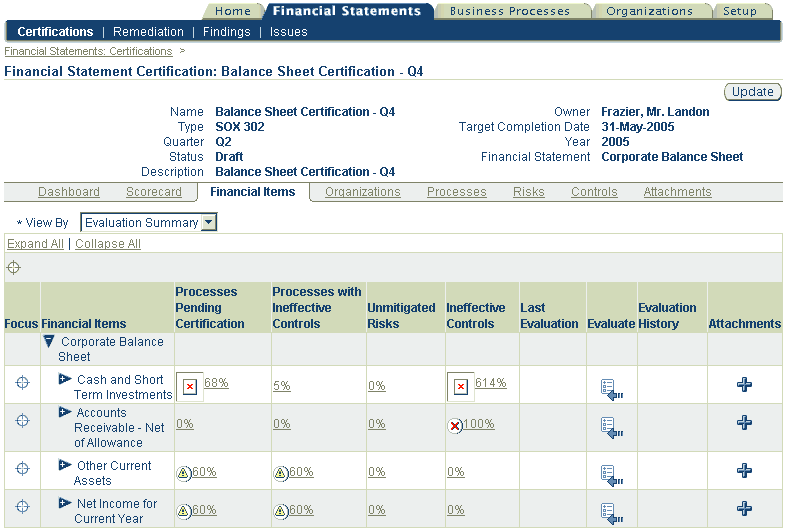The image size is (788, 530).
Task: Click the Corporate Balance Sheet item text
Action: (x=111, y=349)
